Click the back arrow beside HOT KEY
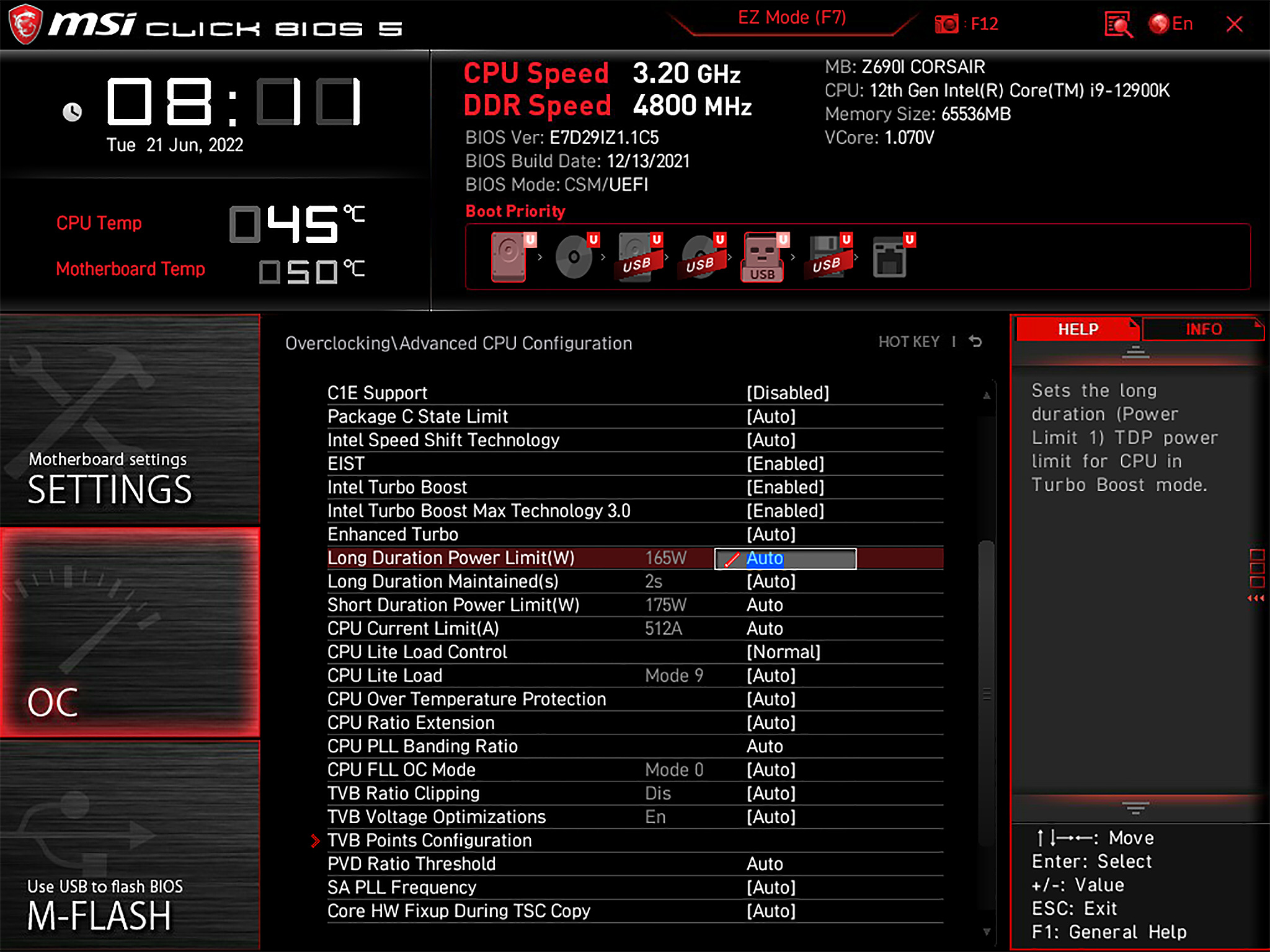The image size is (1270, 952). click(975, 342)
